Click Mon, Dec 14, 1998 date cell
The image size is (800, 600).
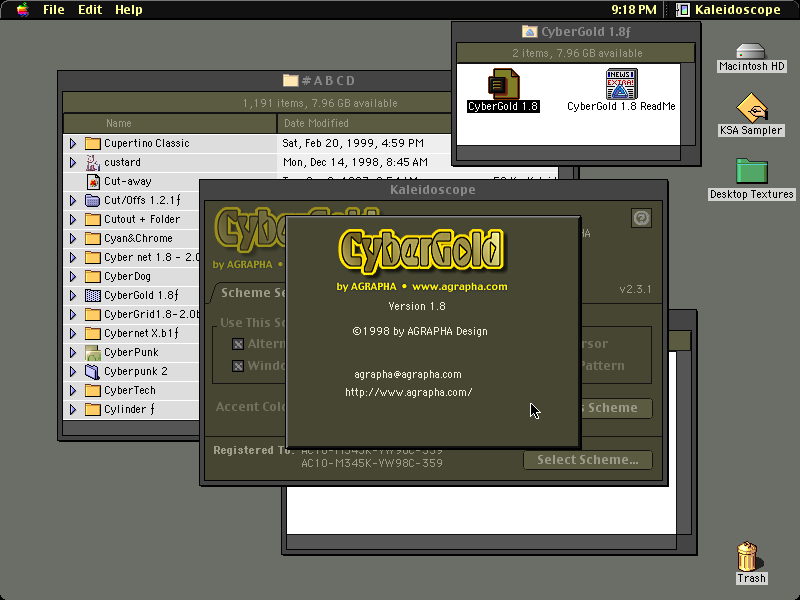click(355, 162)
